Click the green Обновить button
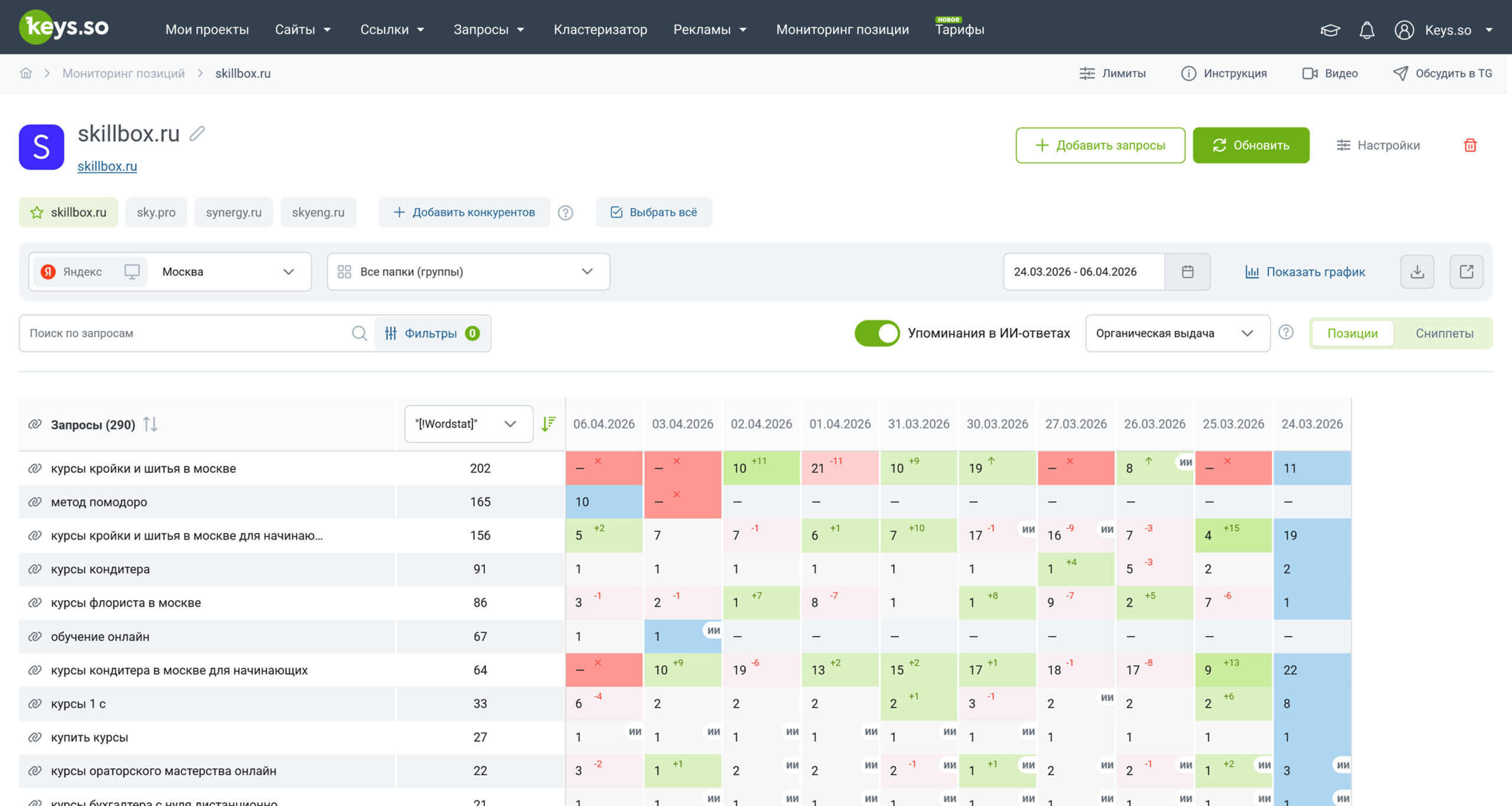The width and height of the screenshot is (1512, 806). tap(1250, 145)
